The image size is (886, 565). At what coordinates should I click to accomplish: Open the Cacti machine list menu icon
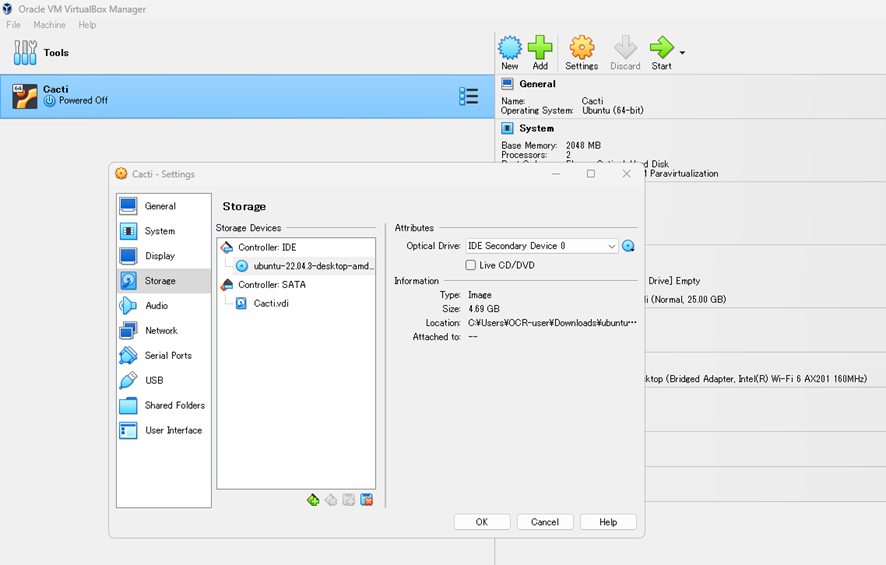click(x=468, y=97)
